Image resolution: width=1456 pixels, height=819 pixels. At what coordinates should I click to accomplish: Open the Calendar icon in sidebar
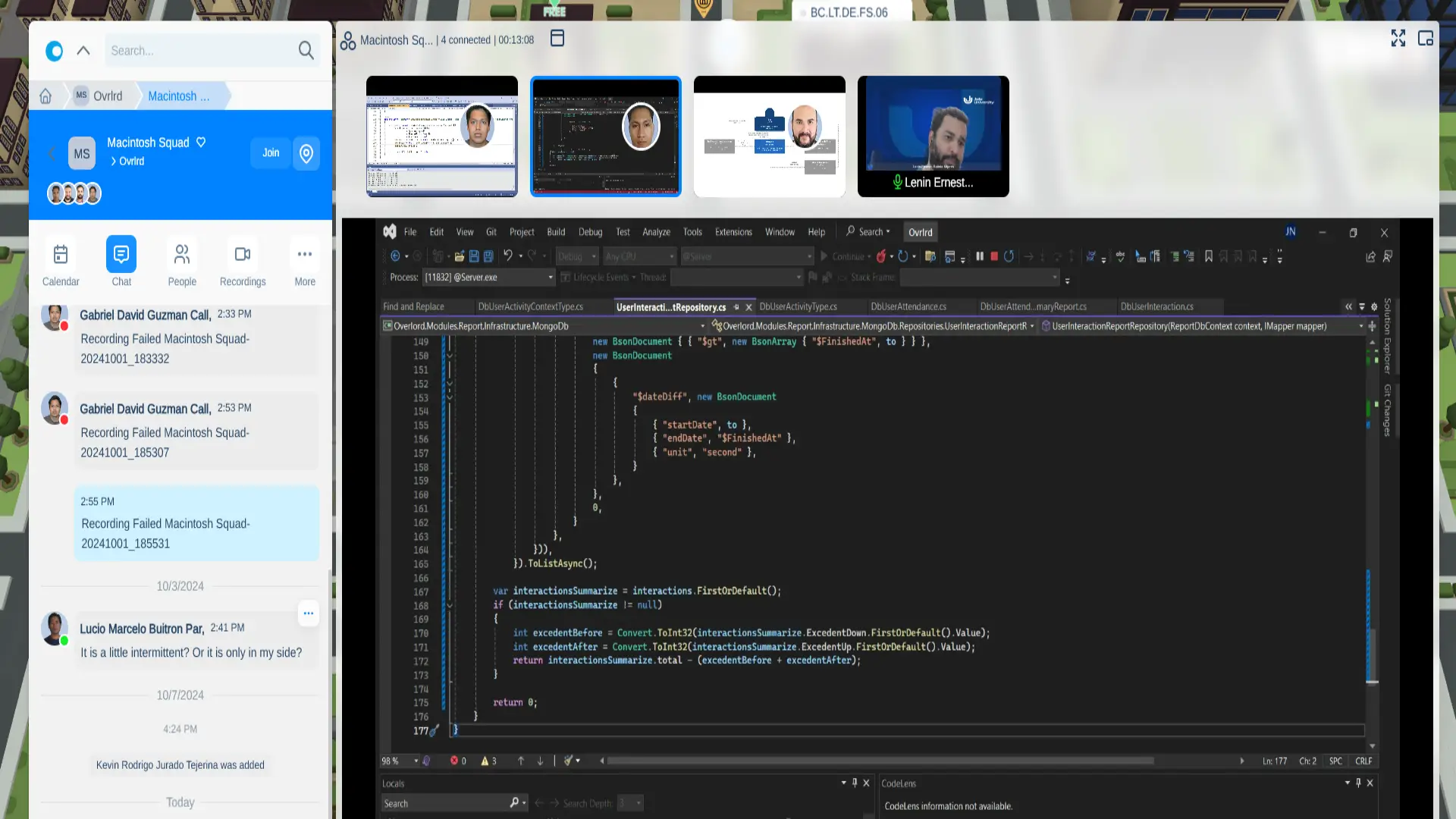pyautogui.click(x=61, y=255)
